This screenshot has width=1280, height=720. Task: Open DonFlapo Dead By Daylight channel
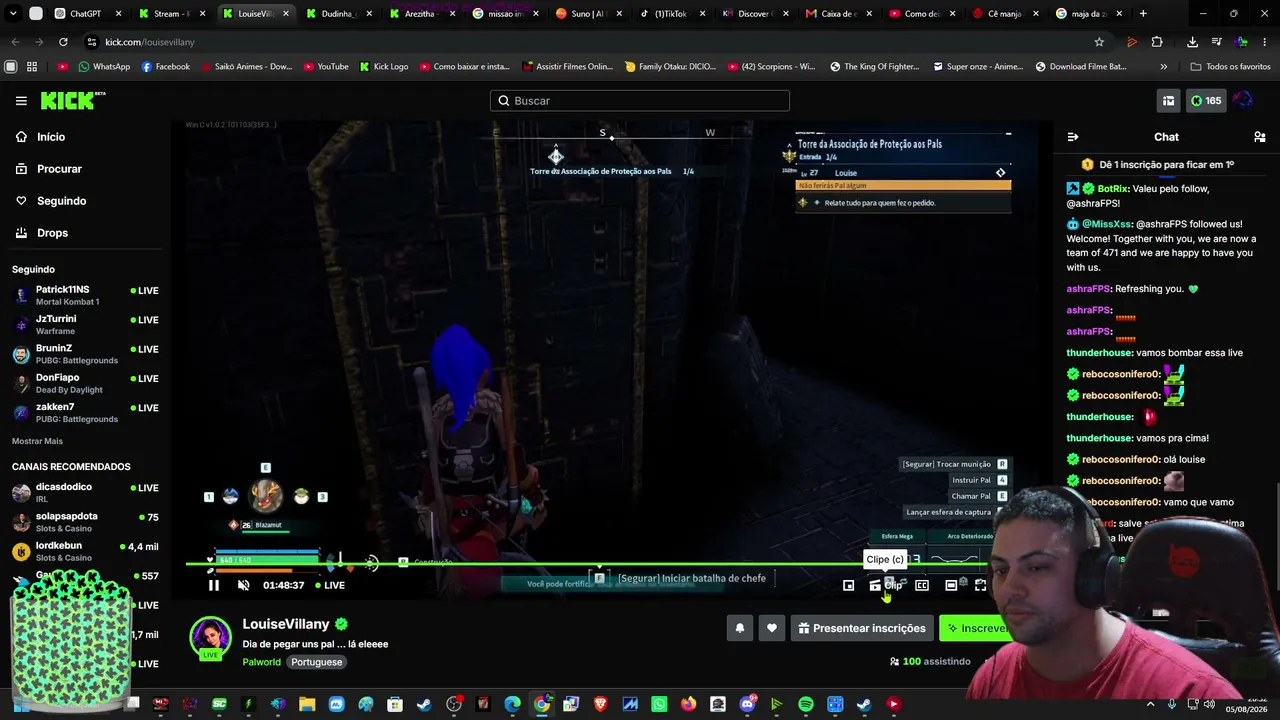tap(85, 383)
